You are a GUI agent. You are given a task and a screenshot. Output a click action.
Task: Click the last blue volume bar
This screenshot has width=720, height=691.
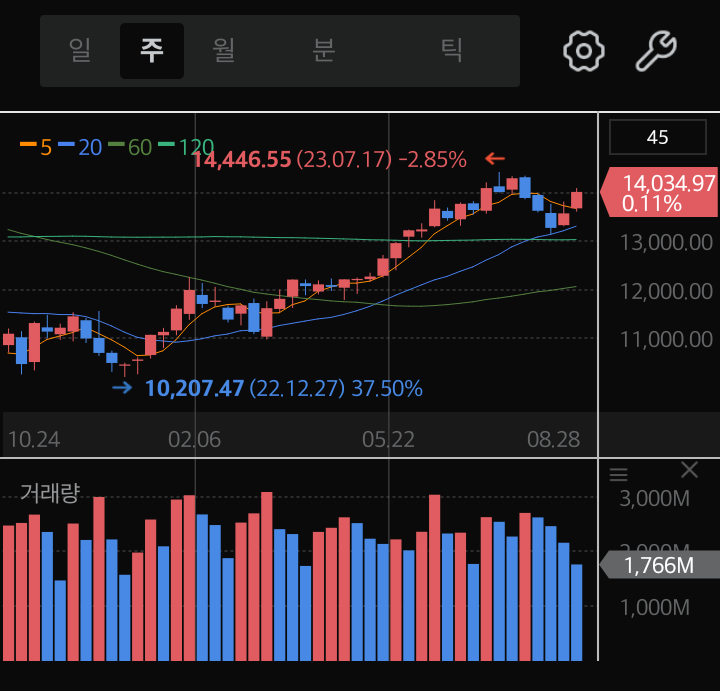coord(577,612)
